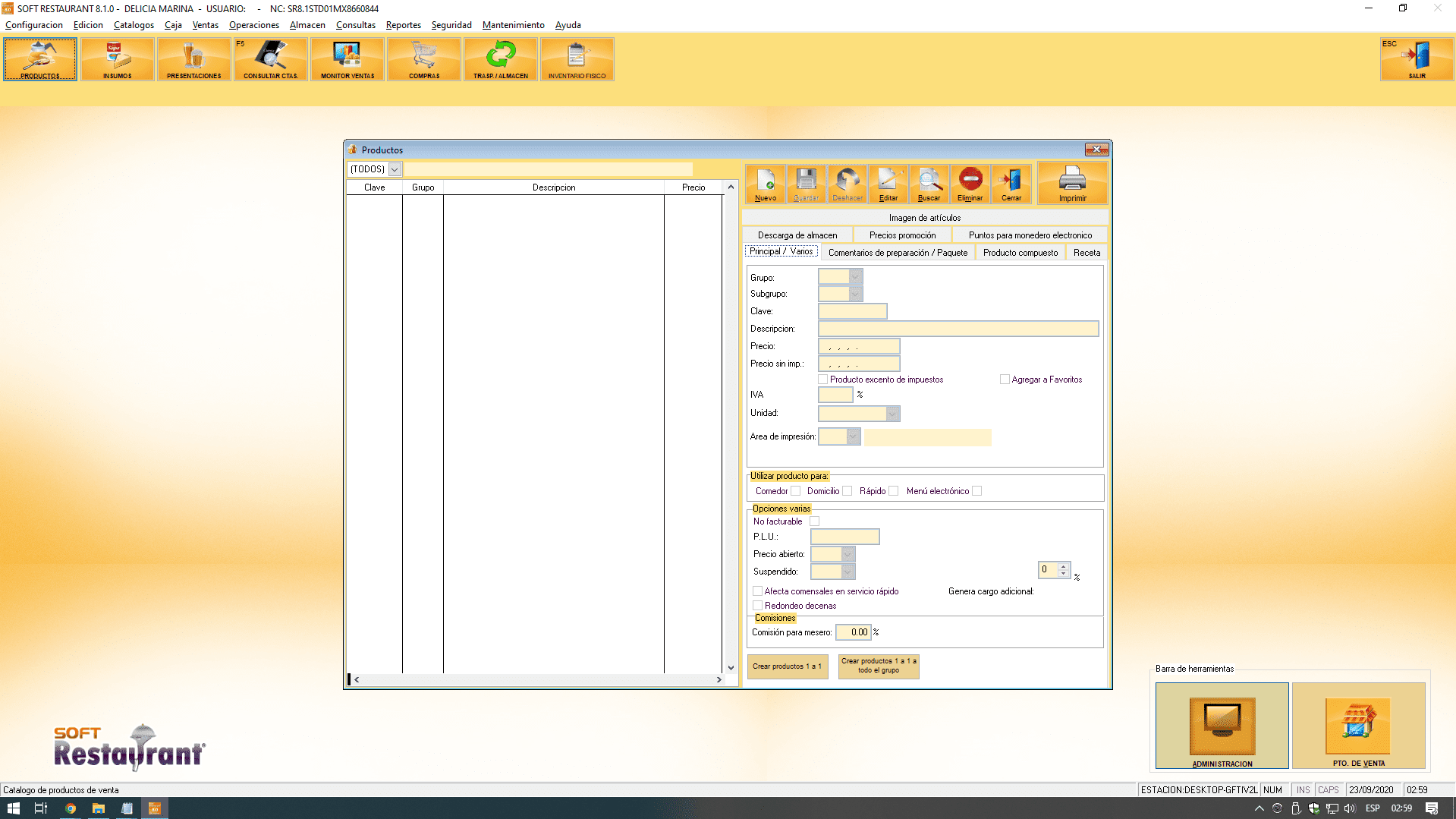The width and height of the screenshot is (1456, 819).
Task: Enable the Comedor checkbox
Action: coord(795,491)
